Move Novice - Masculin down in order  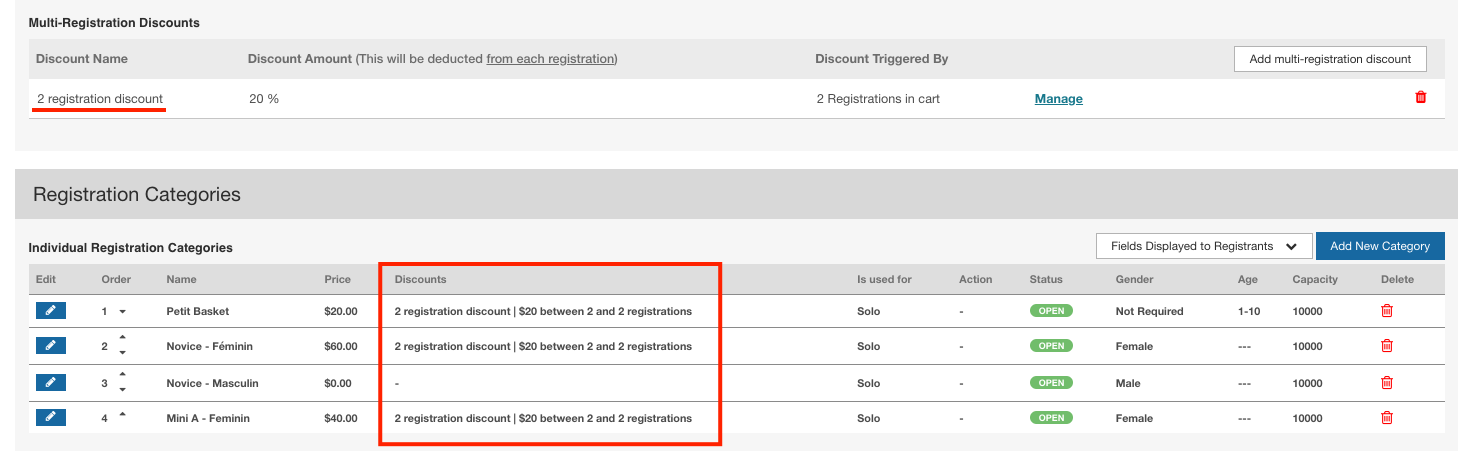coord(123,389)
